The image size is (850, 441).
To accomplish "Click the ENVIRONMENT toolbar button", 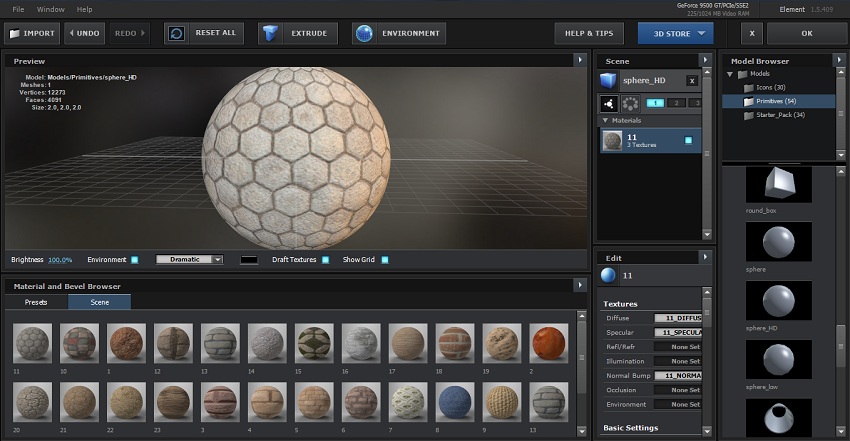I will [x=399, y=34].
